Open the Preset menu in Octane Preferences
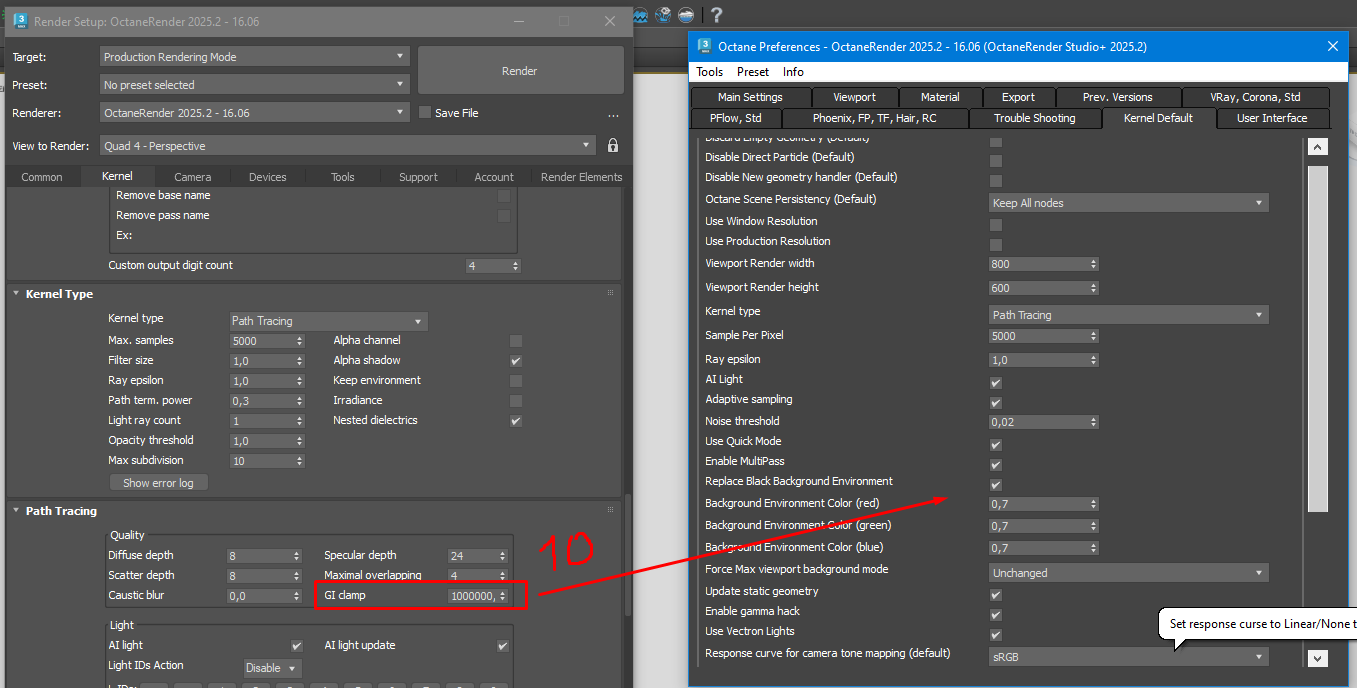This screenshot has height=688, width=1357. [x=753, y=72]
